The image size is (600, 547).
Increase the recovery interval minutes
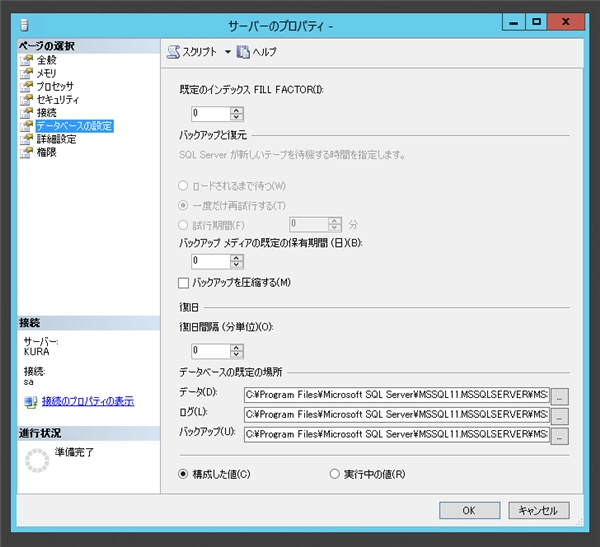(x=236, y=348)
